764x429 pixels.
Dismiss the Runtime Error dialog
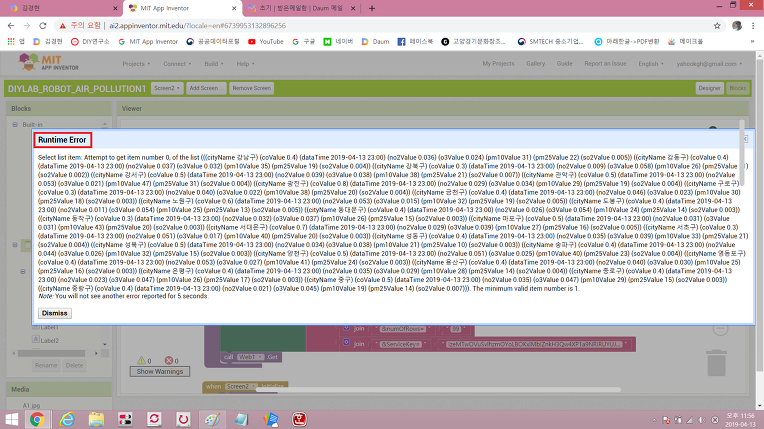pyautogui.click(x=55, y=313)
